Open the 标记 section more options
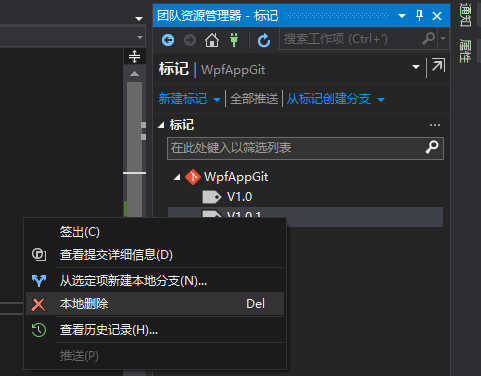 [435, 125]
